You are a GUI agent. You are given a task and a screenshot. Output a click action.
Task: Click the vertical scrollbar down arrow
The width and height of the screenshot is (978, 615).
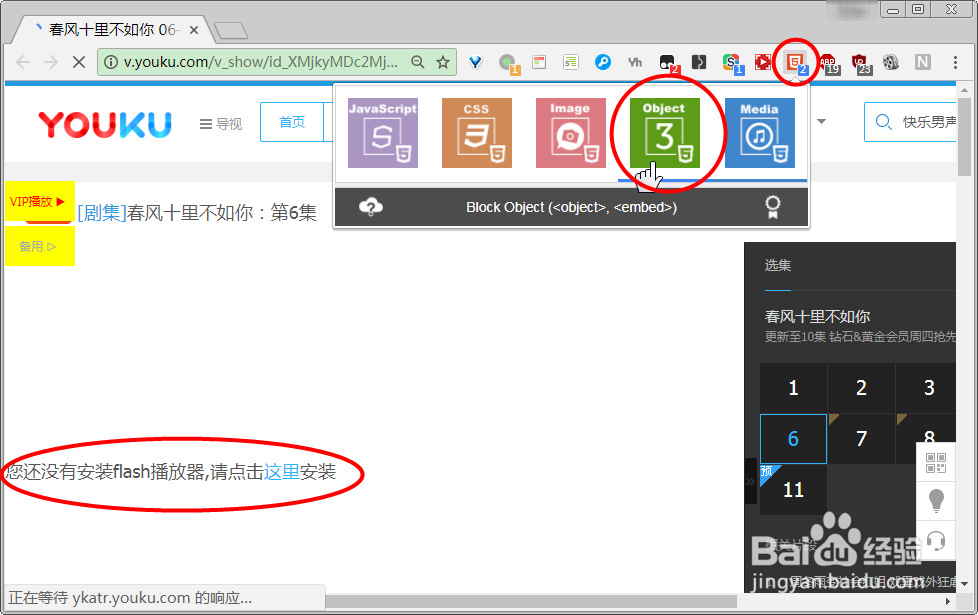pyautogui.click(x=964, y=584)
